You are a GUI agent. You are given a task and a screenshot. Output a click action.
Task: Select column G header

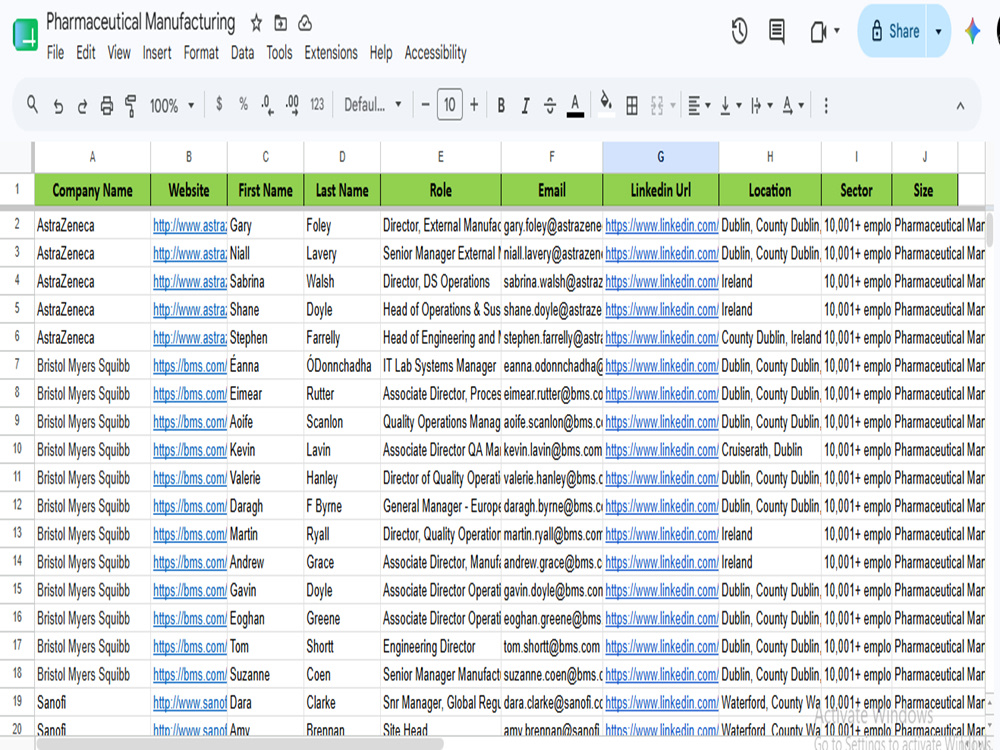click(x=661, y=157)
